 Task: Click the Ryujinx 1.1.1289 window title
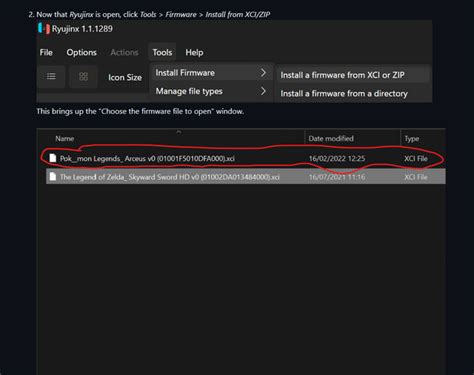tap(82, 29)
